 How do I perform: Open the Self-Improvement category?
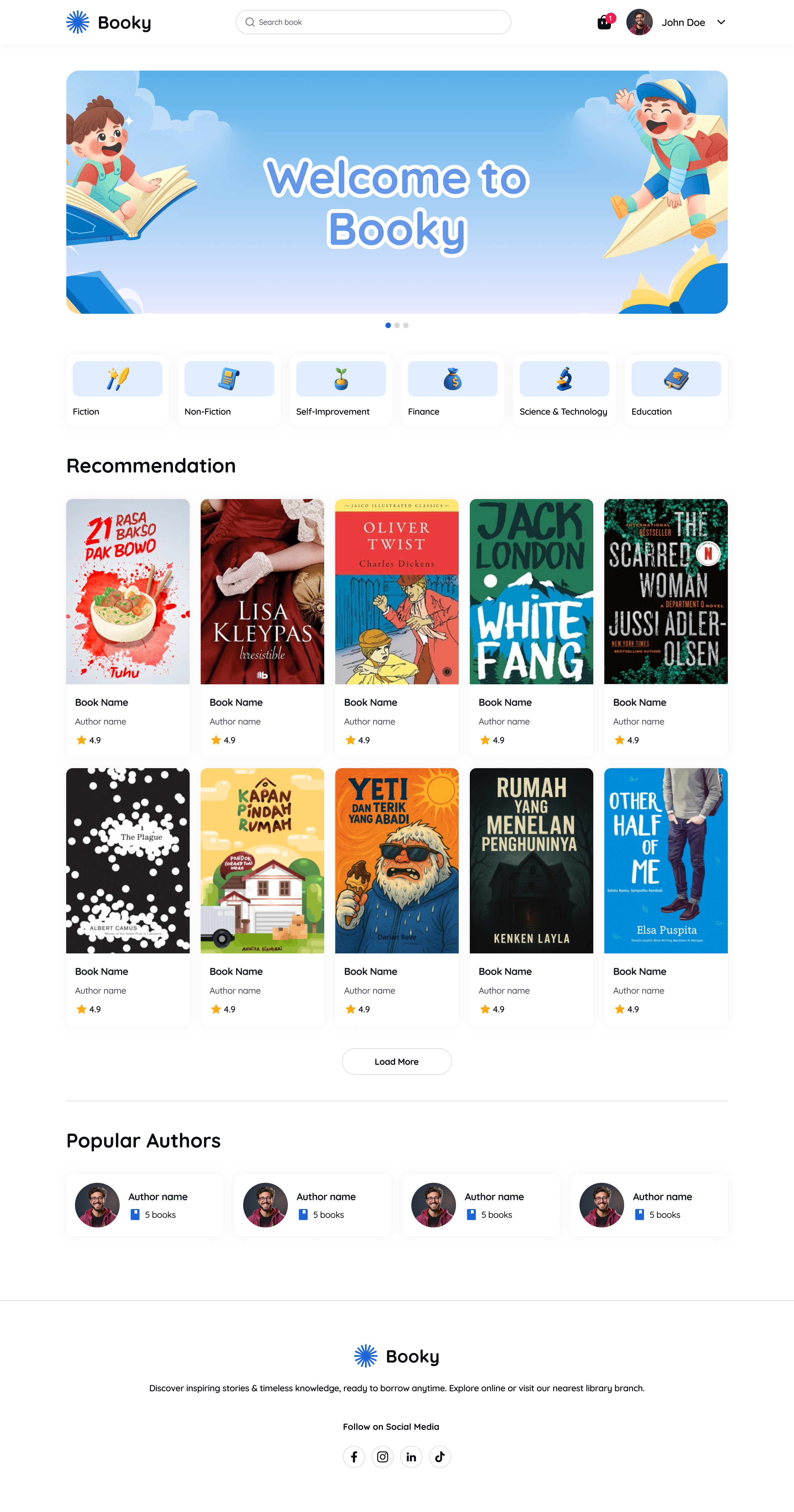tap(340, 379)
